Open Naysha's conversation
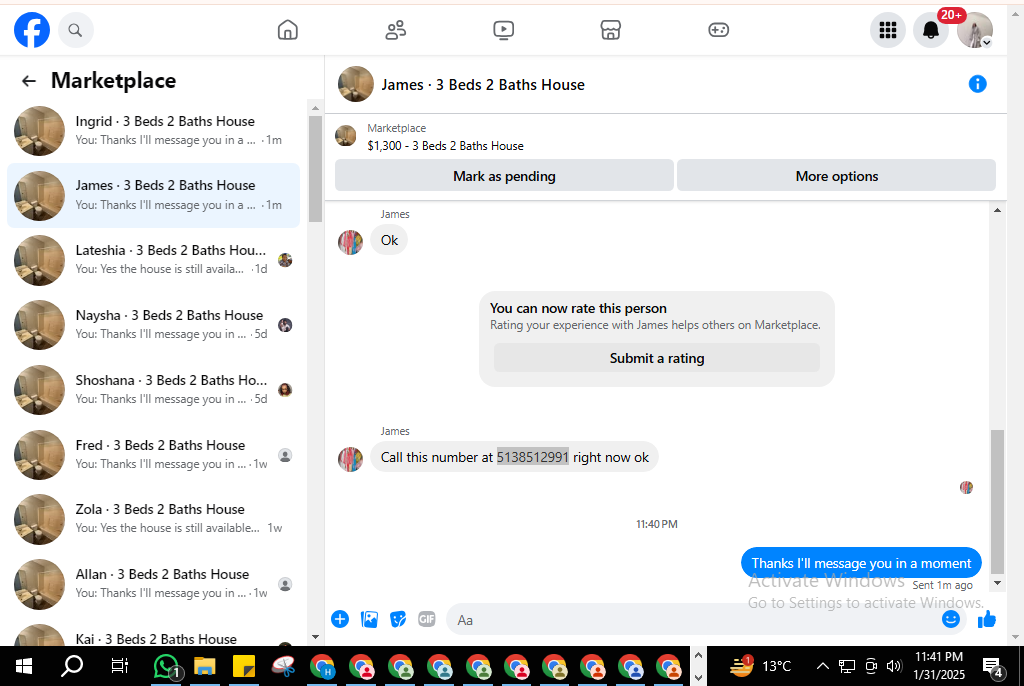The width and height of the screenshot is (1024, 686). tap(153, 325)
